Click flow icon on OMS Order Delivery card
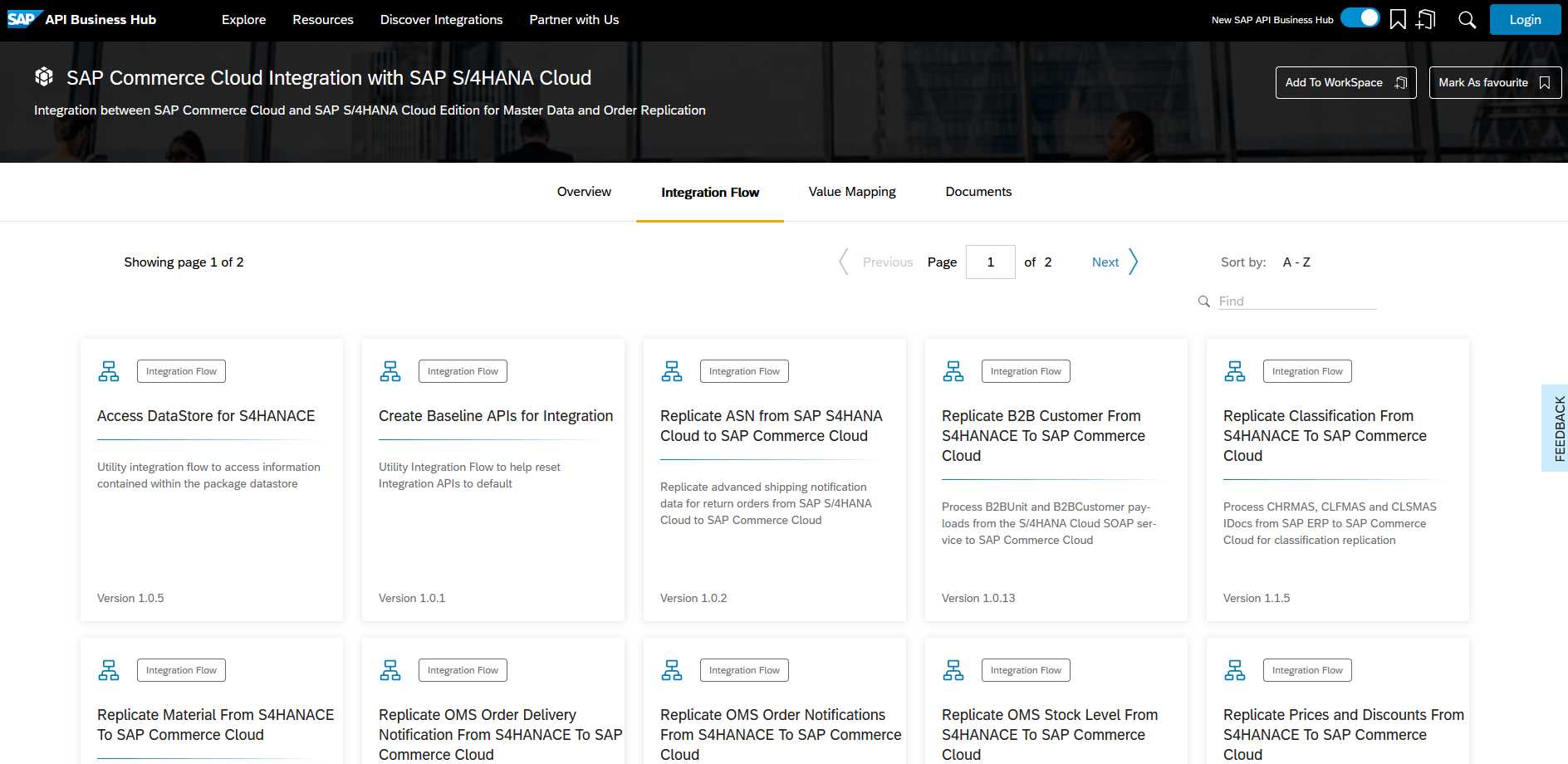1568x764 pixels. [x=390, y=670]
